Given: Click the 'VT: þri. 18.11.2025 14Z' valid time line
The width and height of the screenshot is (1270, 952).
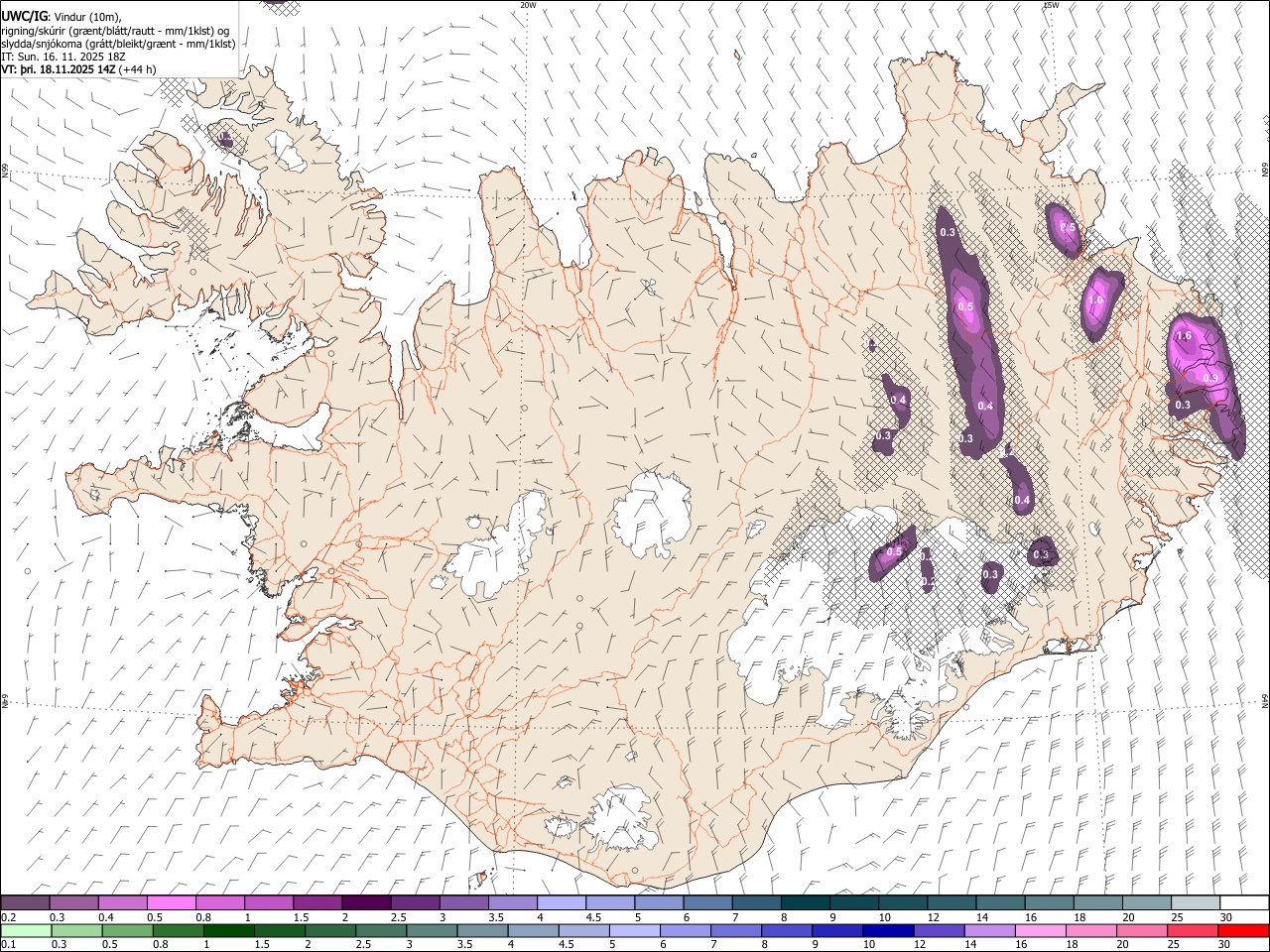Looking at the screenshot, I should [x=59, y=69].
